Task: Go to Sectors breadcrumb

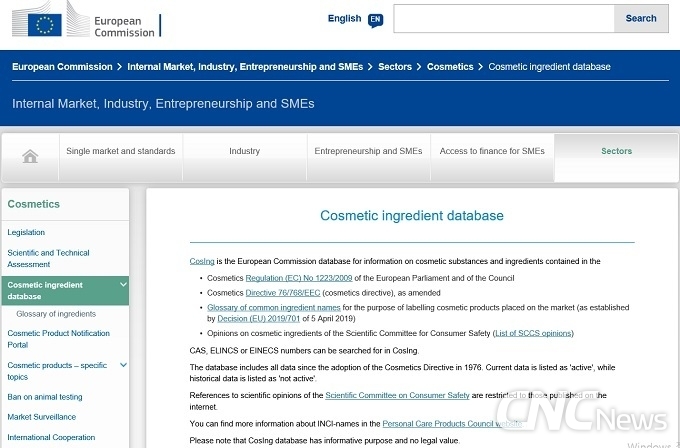Action: pyautogui.click(x=395, y=67)
